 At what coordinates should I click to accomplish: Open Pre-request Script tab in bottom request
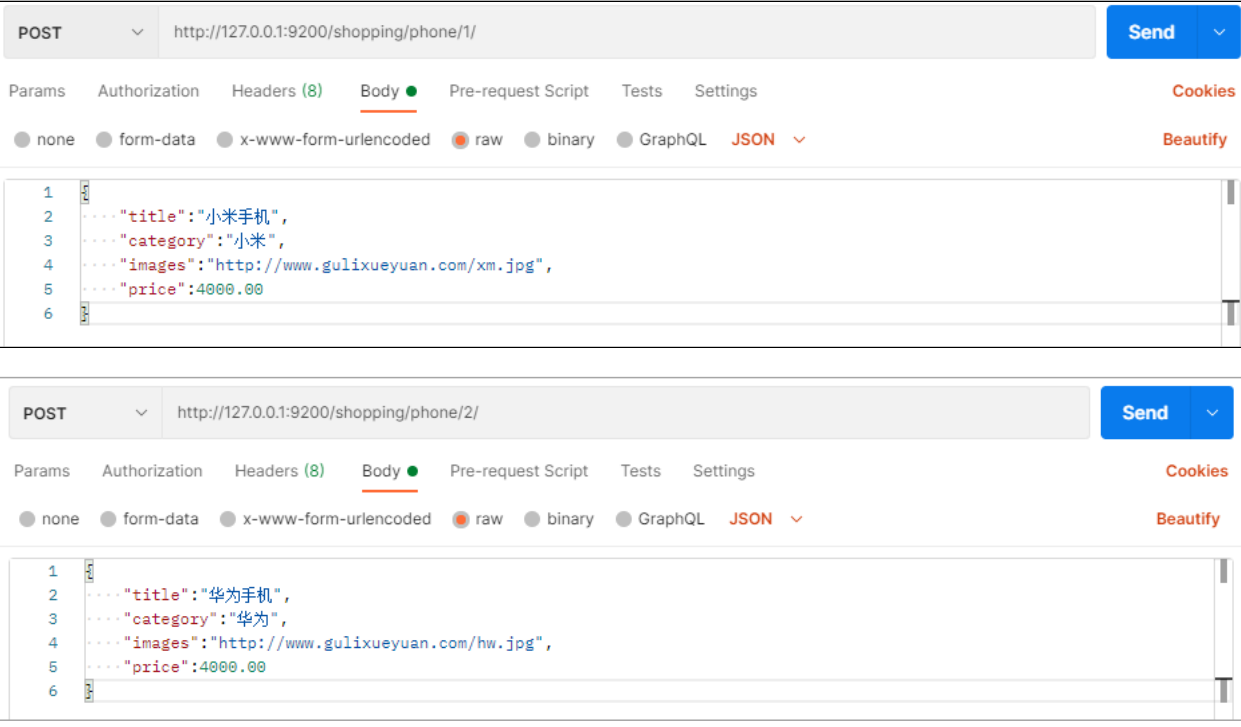point(519,471)
